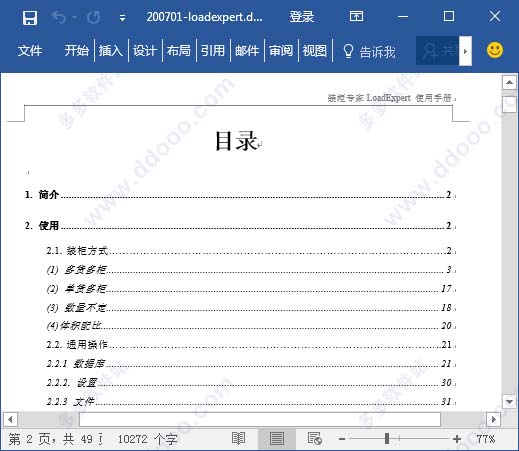519x451 pixels.
Task: Click the horizontal scrollbar thumb
Action: point(260,419)
